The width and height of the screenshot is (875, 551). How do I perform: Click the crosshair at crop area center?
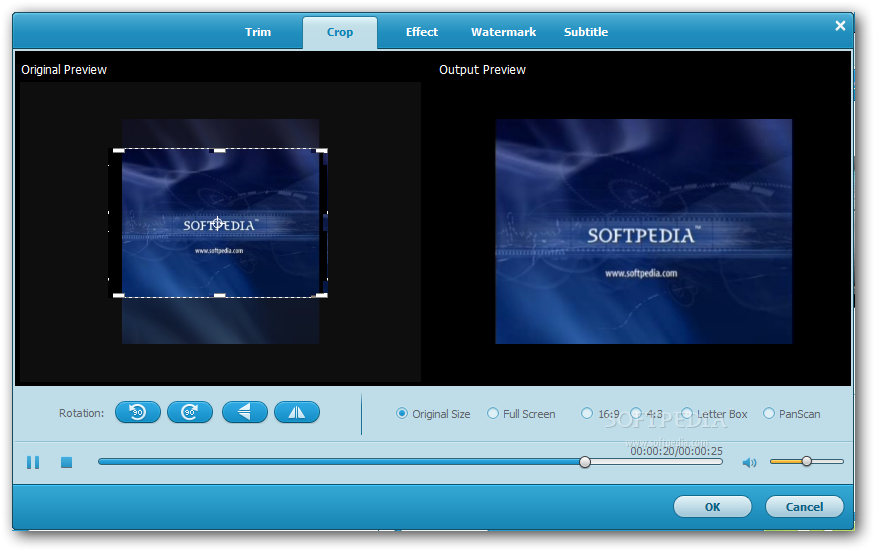218,223
